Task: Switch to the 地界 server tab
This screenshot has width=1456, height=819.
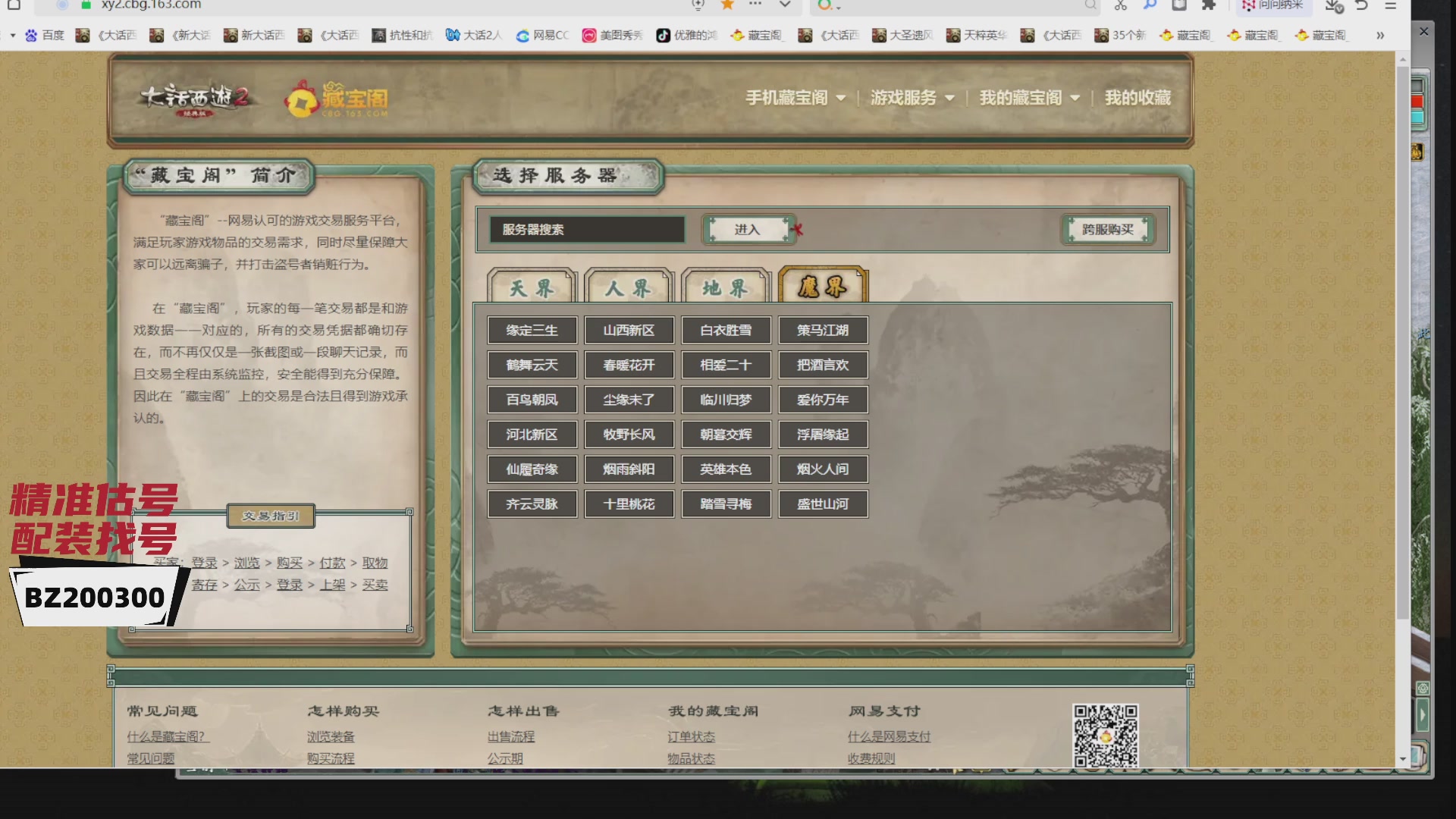Action: [x=725, y=288]
